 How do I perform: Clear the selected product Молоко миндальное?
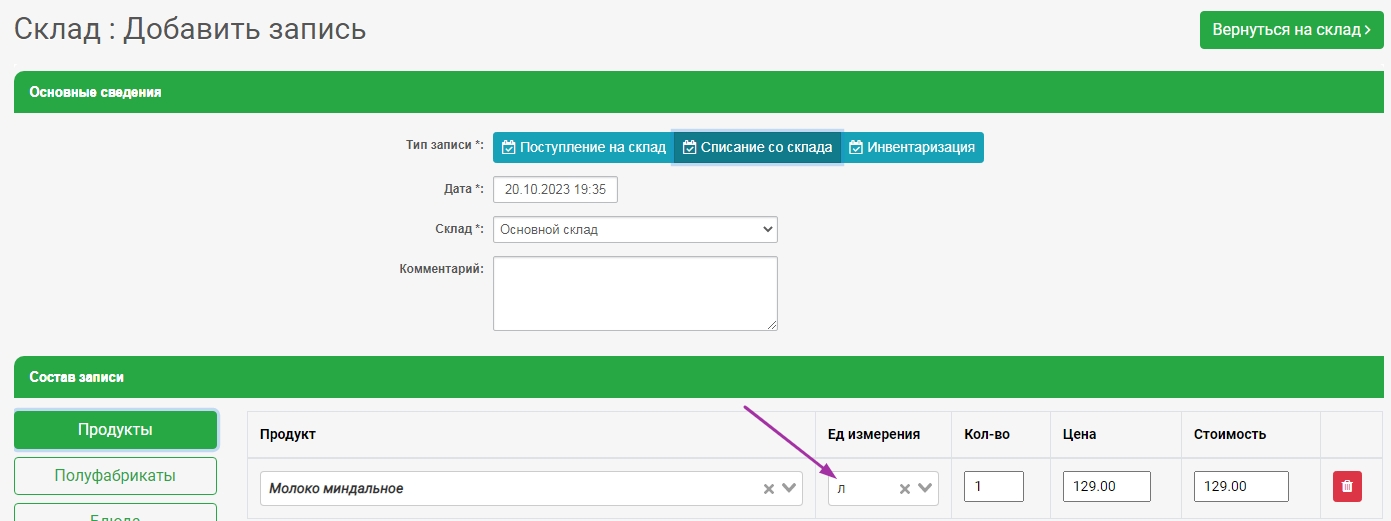click(769, 489)
